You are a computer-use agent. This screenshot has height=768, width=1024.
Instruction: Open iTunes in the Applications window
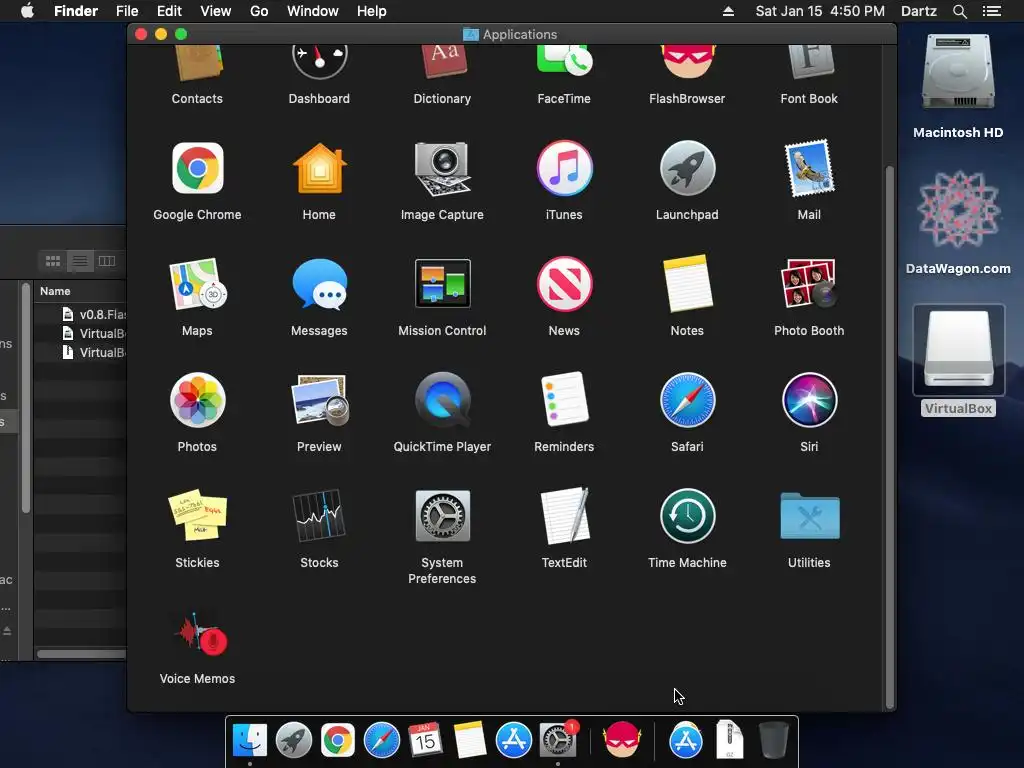click(x=564, y=168)
